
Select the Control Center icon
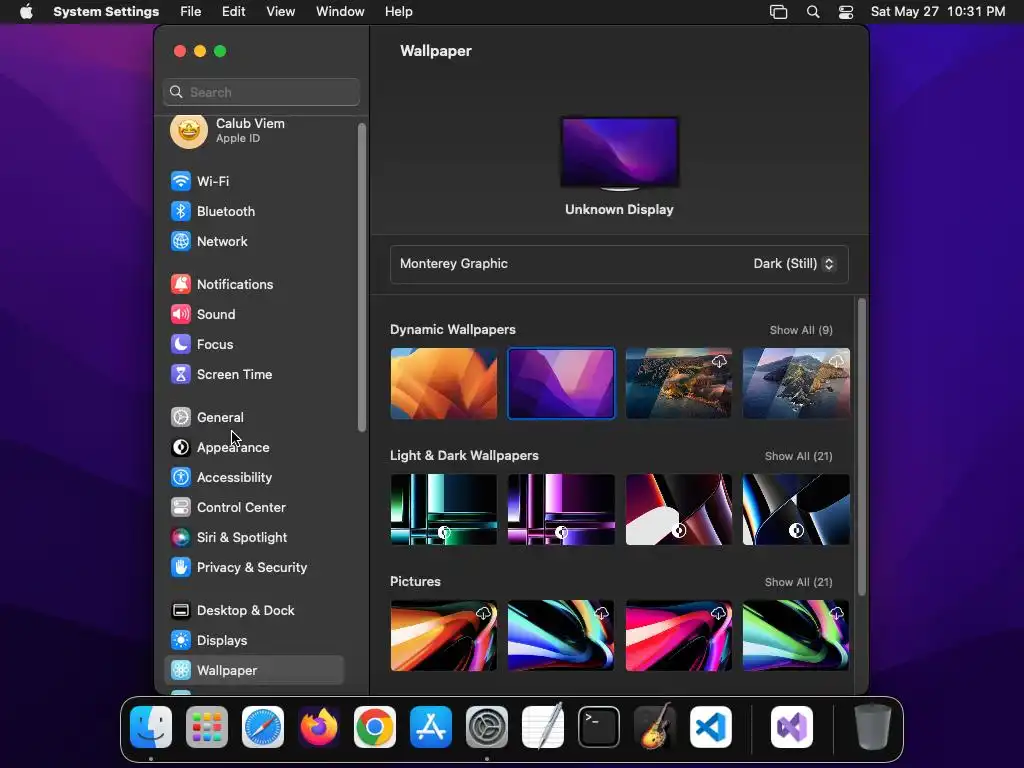point(181,507)
